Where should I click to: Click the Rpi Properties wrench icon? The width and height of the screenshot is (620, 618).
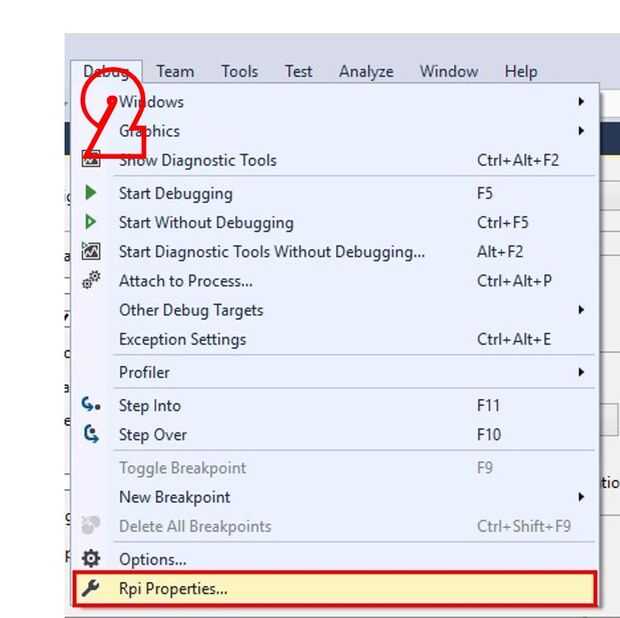[91, 588]
